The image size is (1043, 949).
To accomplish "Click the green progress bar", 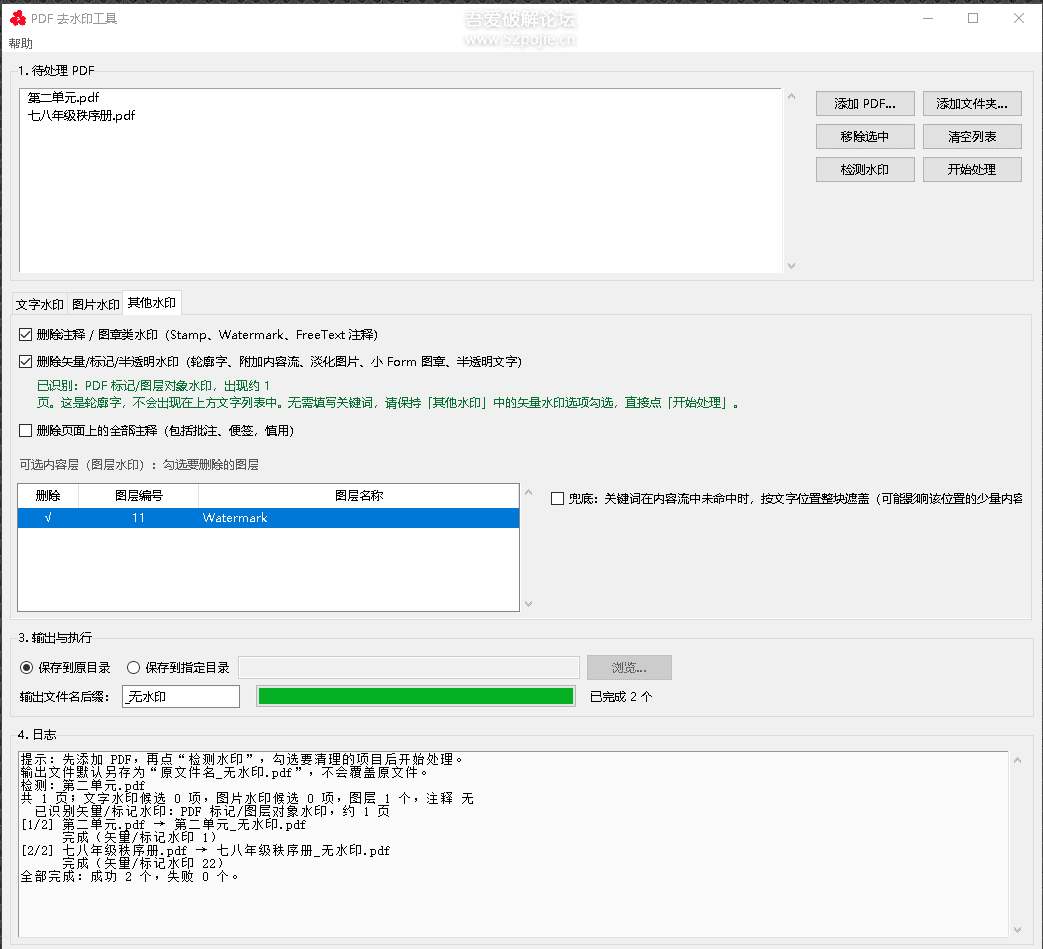I will pyautogui.click(x=416, y=696).
